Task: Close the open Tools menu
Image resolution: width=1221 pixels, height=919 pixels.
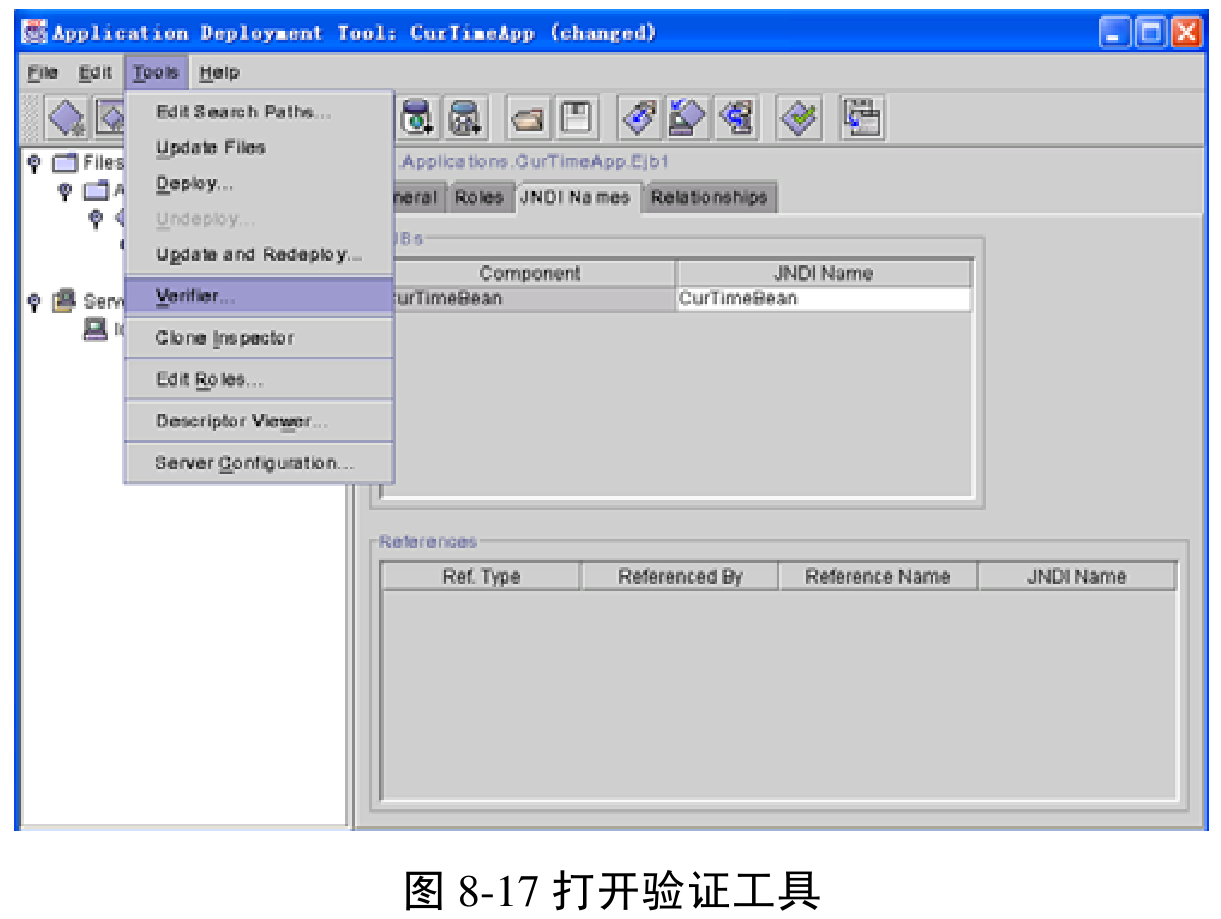Action: tap(156, 73)
